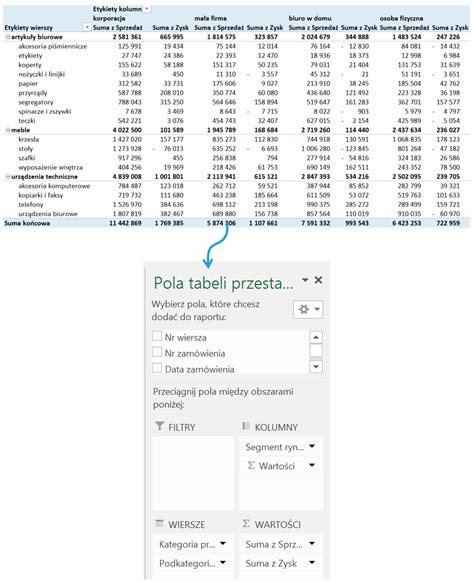Viewport: 474px width, 582px height.
Task: Open the field list gear tools menu
Action: click(308, 309)
